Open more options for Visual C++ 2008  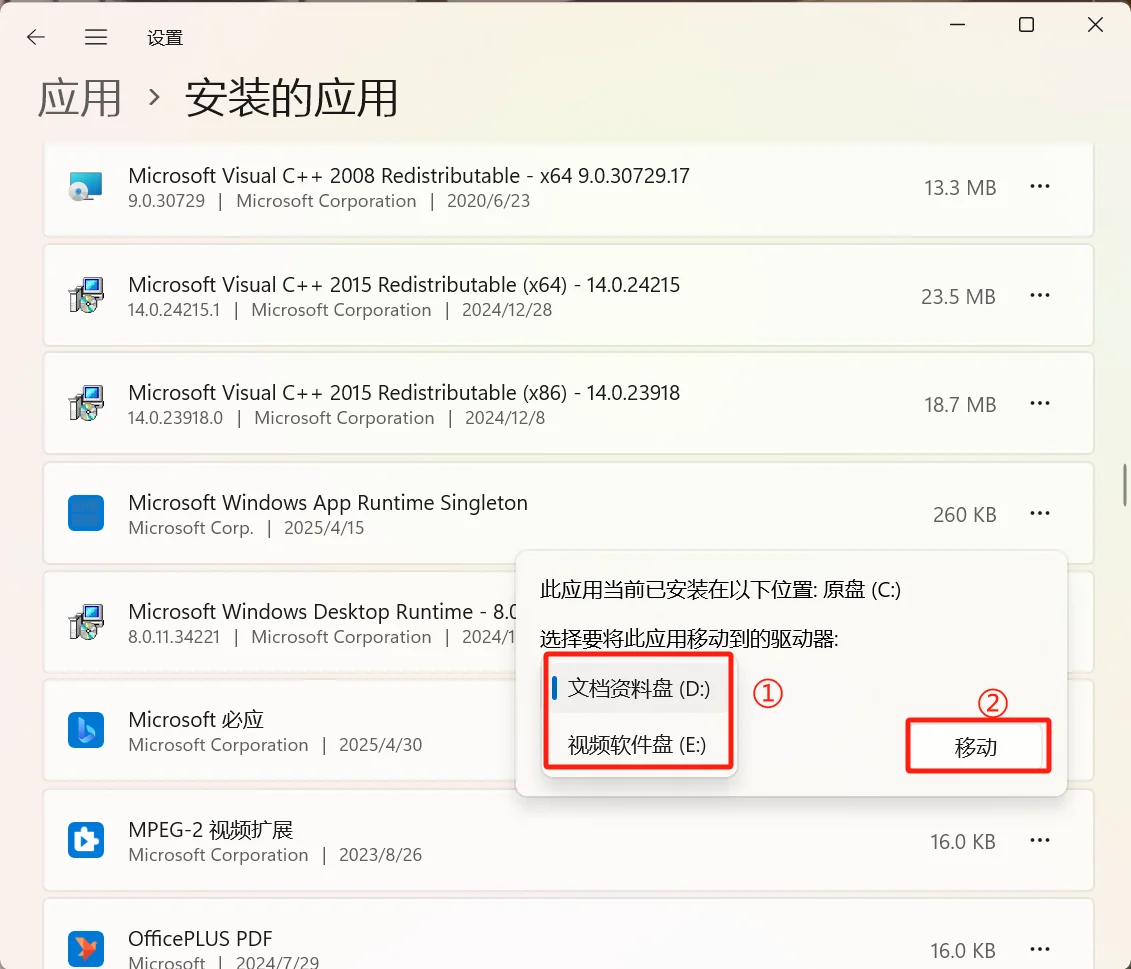pyautogui.click(x=1040, y=186)
